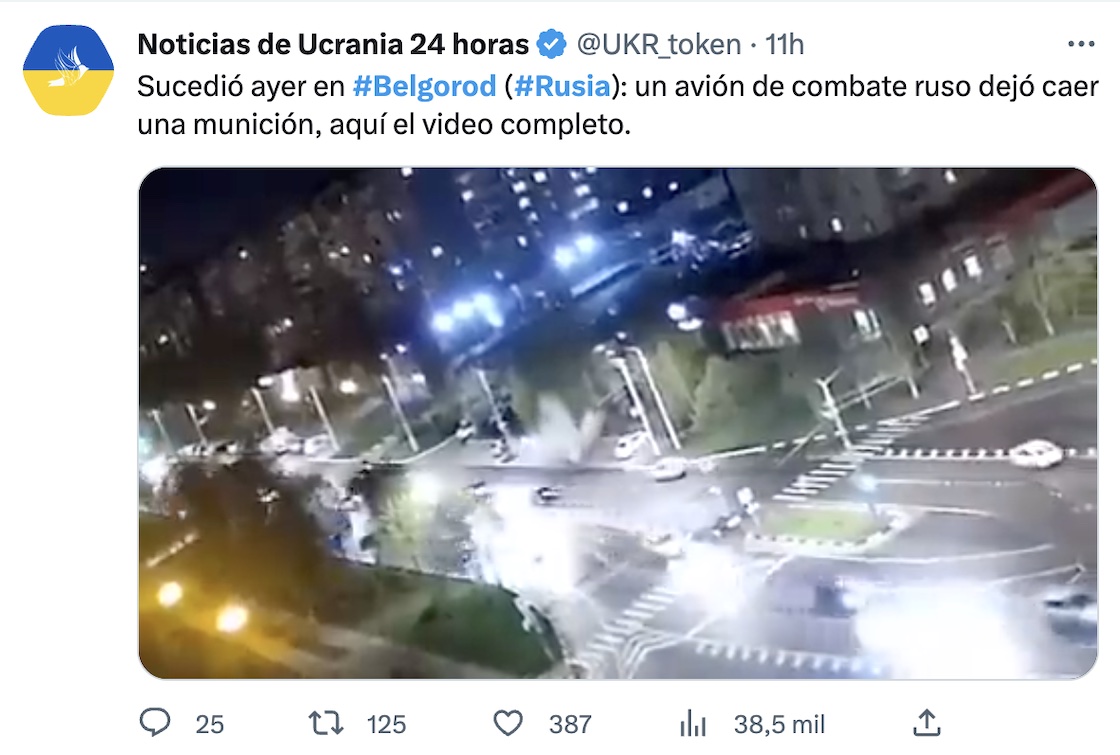Image resolution: width=1120 pixels, height=755 pixels.
Task: Open the Noticias de Ucrania 24 horas profile name
Action: point(333,44)
